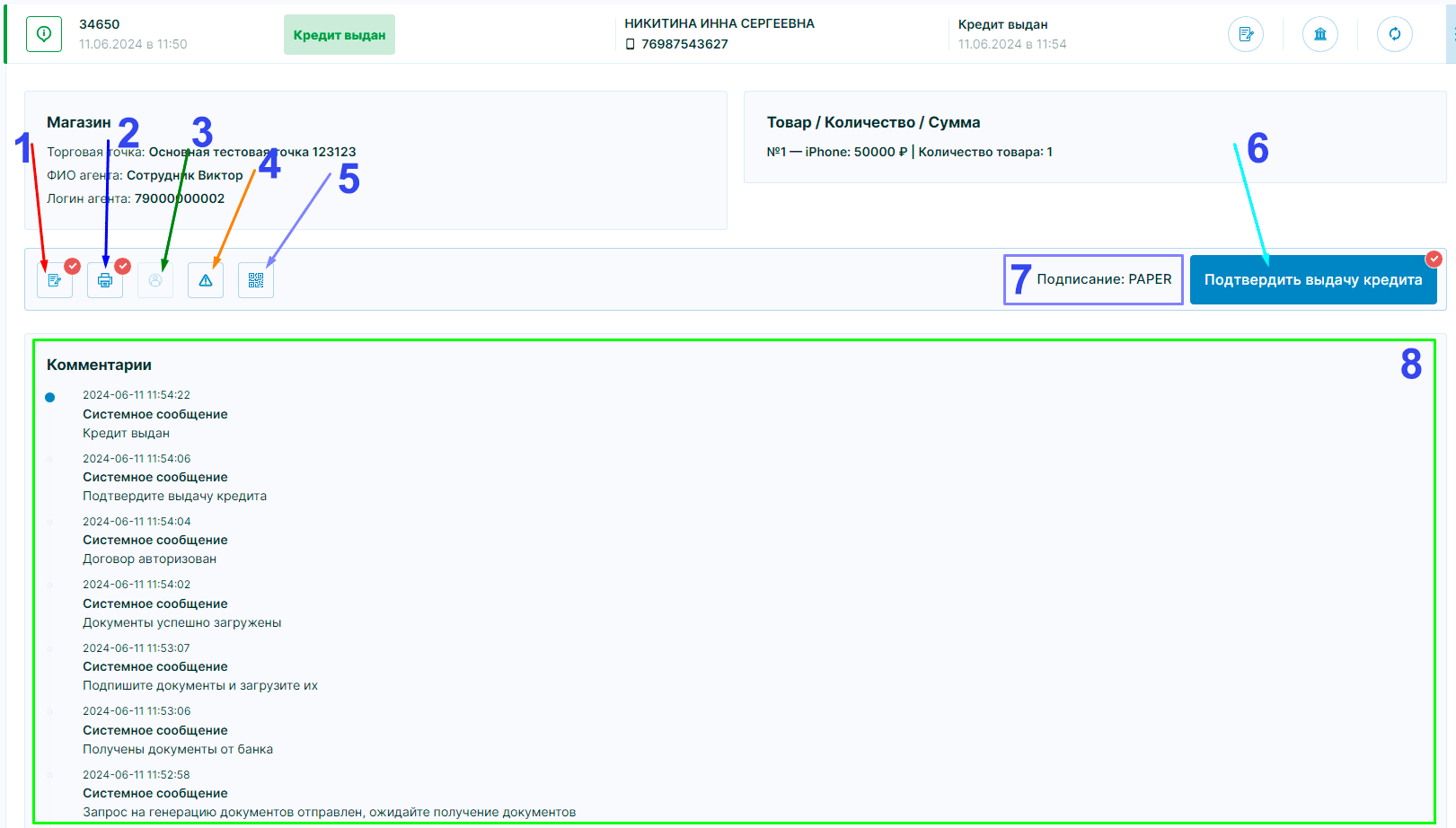1456x828 pixels.
Task: Click the check badge on the confirm credit button
Action: [1434, 260]
